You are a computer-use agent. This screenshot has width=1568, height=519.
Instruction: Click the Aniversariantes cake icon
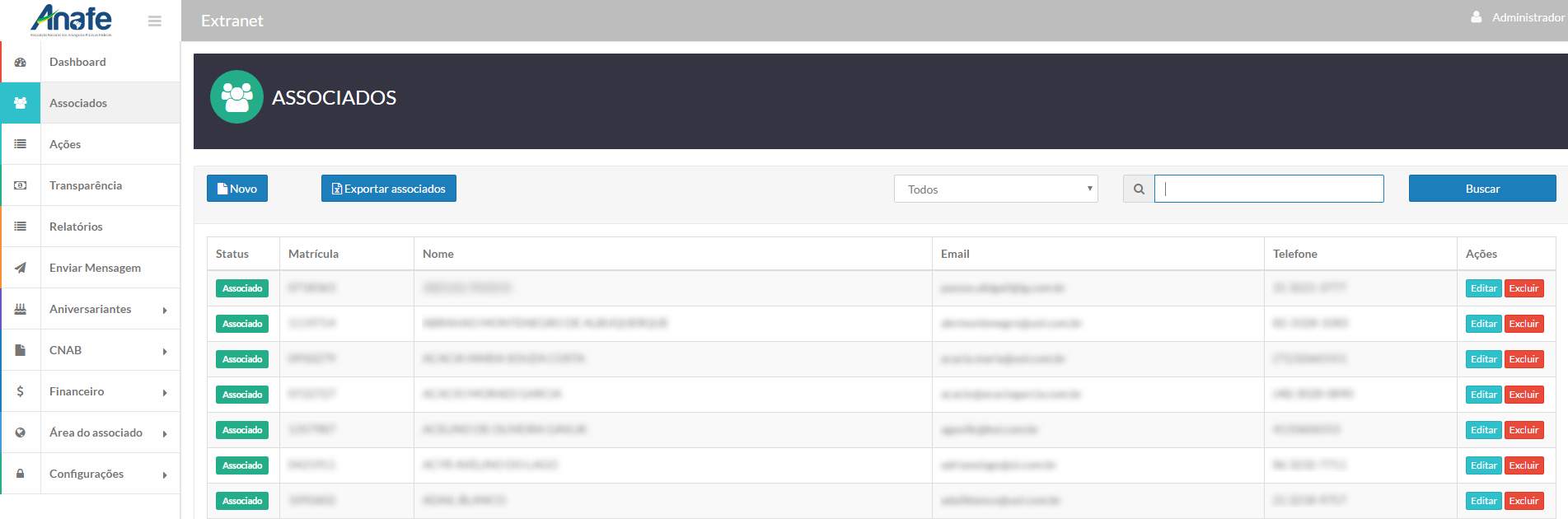[x=21, y=309]
